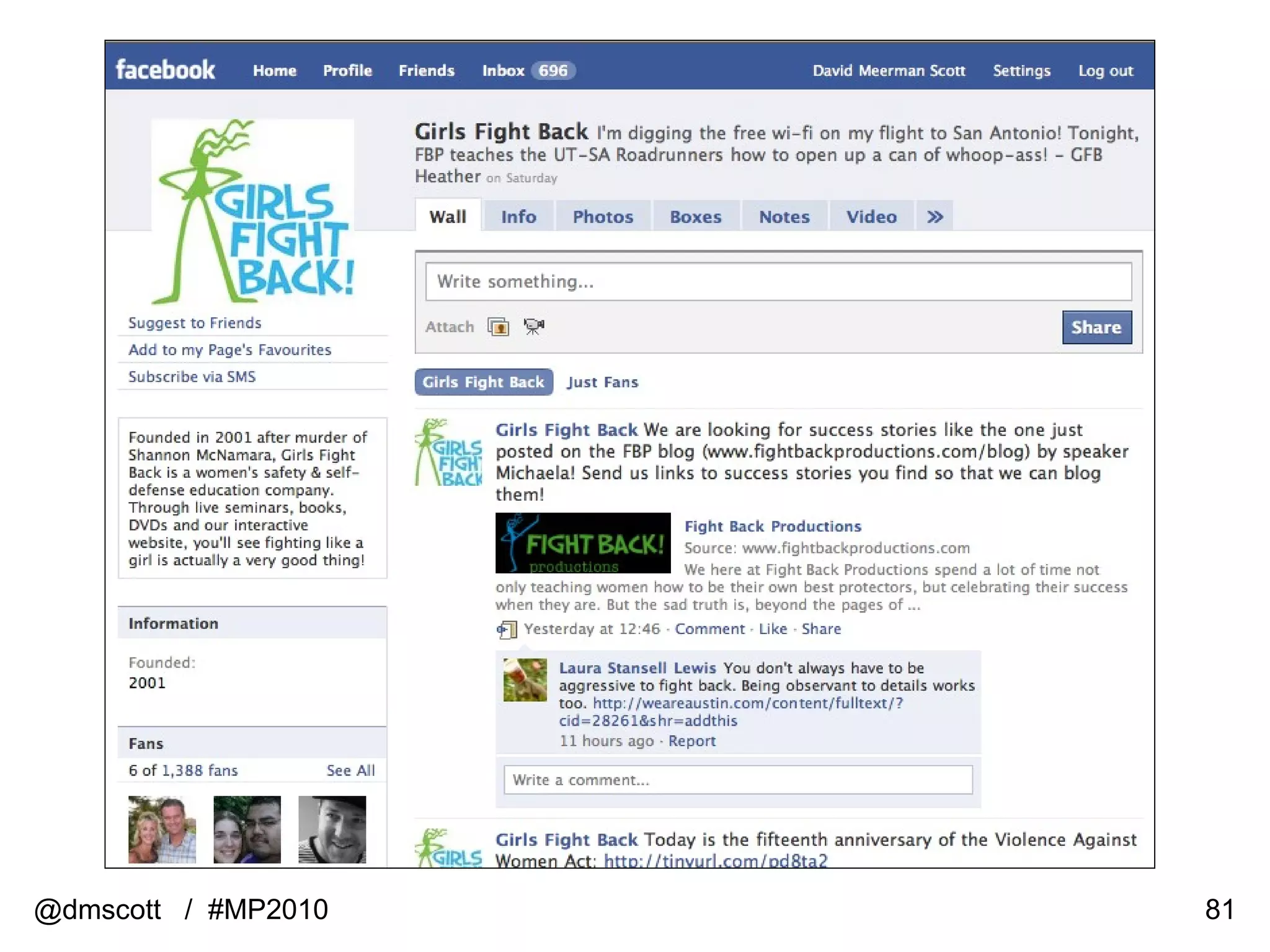Open the Inbox with 696 messages
1270x952 pixels.
click(529, 71)
